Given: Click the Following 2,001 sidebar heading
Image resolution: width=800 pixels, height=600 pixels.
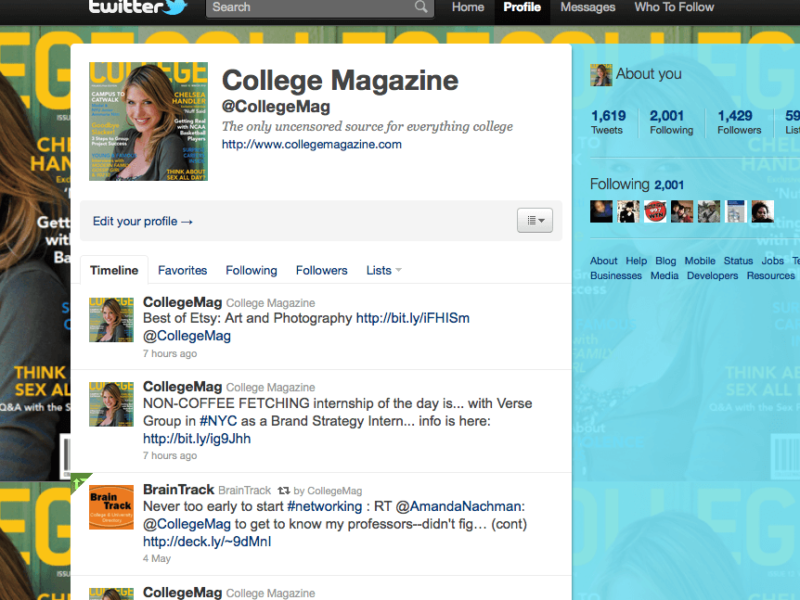Looking at the screenshot, I should [x=637, y=184].
